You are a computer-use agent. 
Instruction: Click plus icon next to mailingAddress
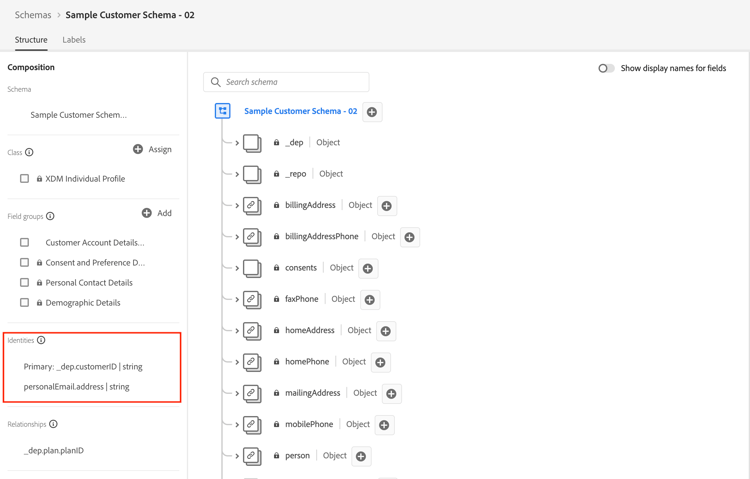point(391,393)
